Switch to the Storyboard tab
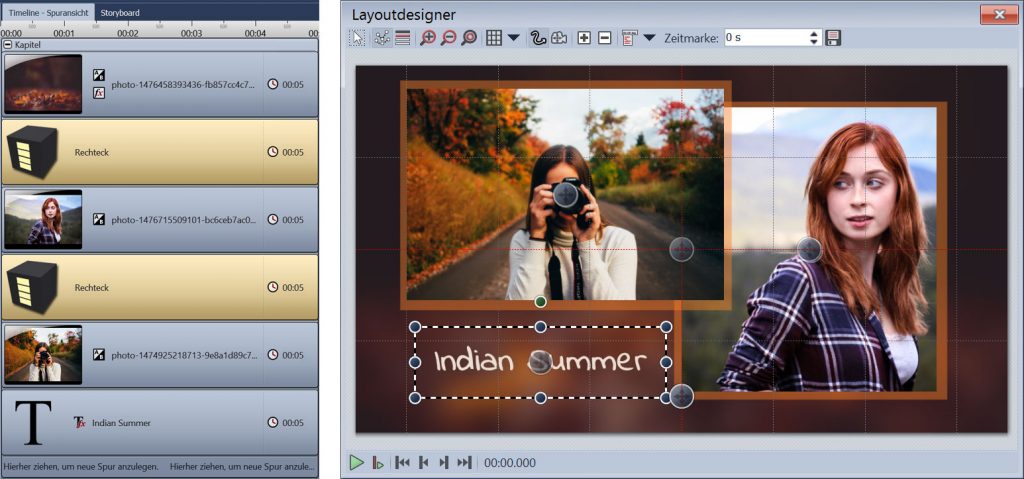The height and width of the screenshot is (479, 1024). [x=120, y=13]
